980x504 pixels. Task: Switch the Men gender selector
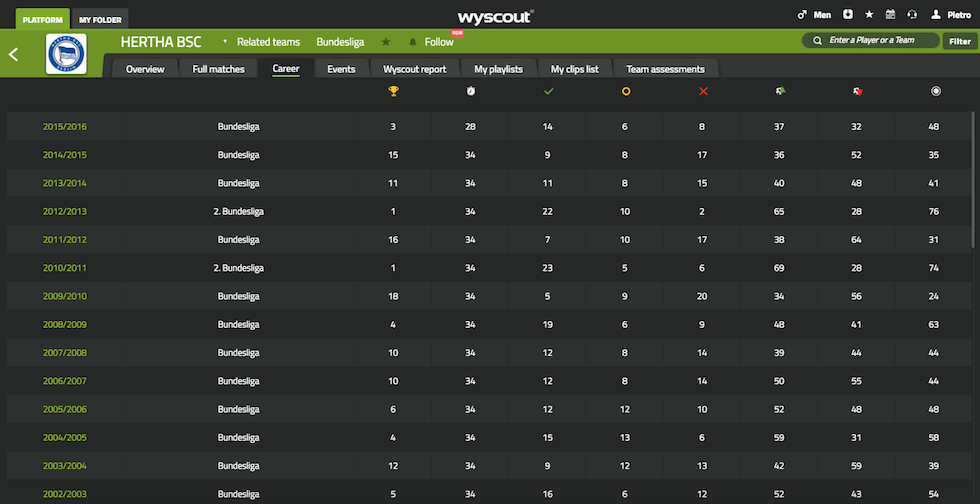pyautogui.click(x=814, y=15)
